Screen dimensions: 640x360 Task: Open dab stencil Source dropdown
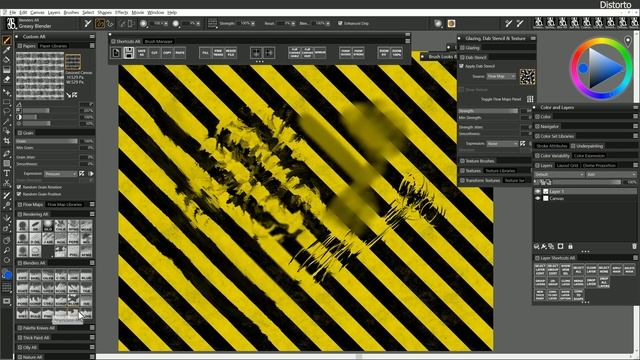[x=501, y=76]
